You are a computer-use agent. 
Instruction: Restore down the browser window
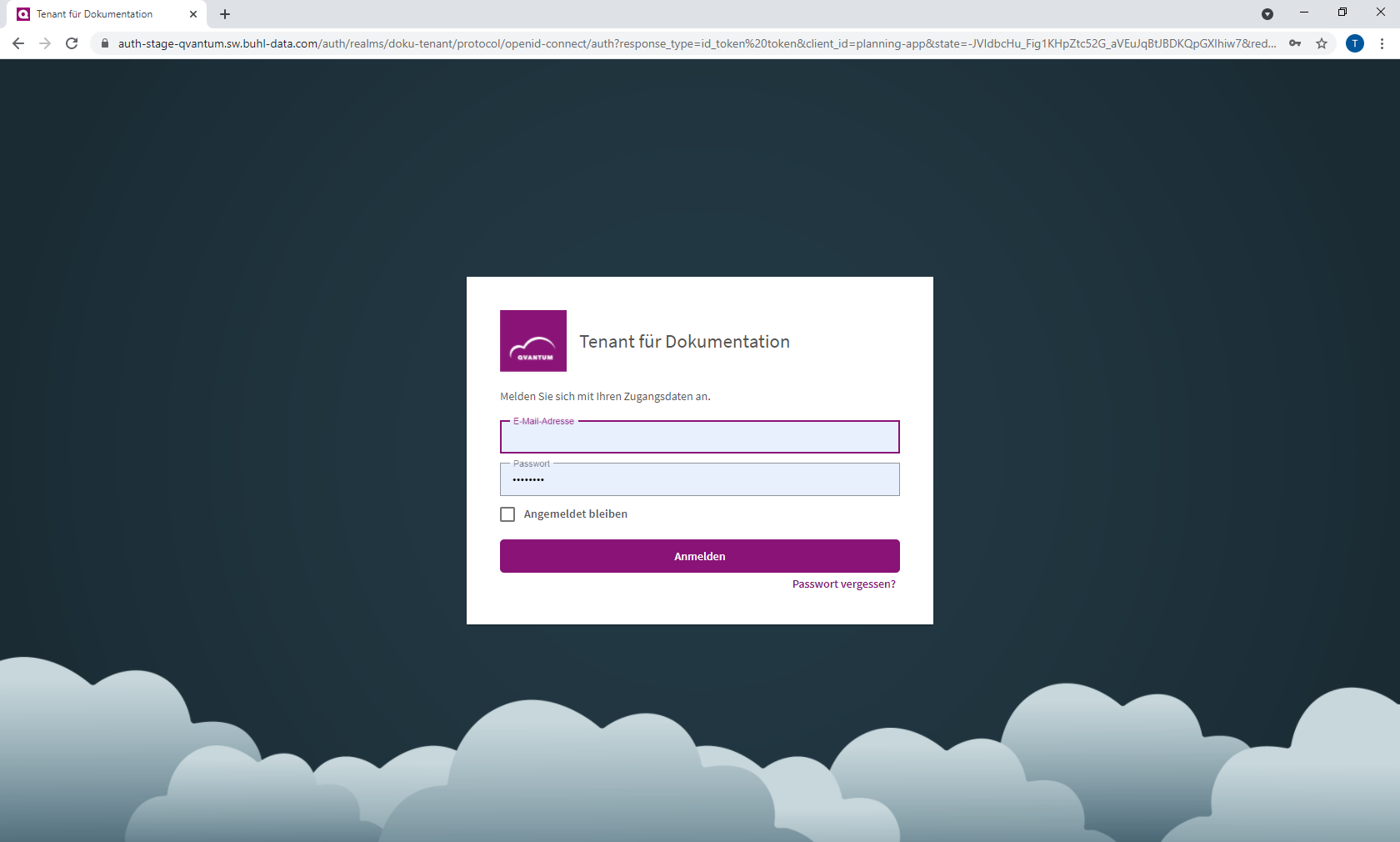1342,13
